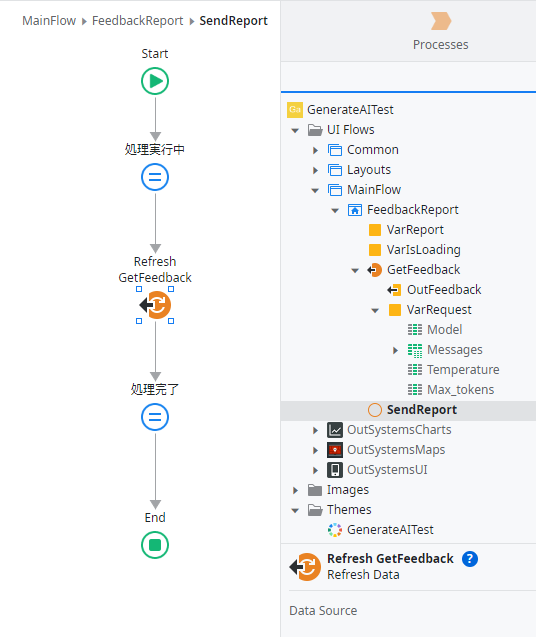This screenshot has height=637, width=536.
Task: Expand the Images folder
Action: coord(295,490)
